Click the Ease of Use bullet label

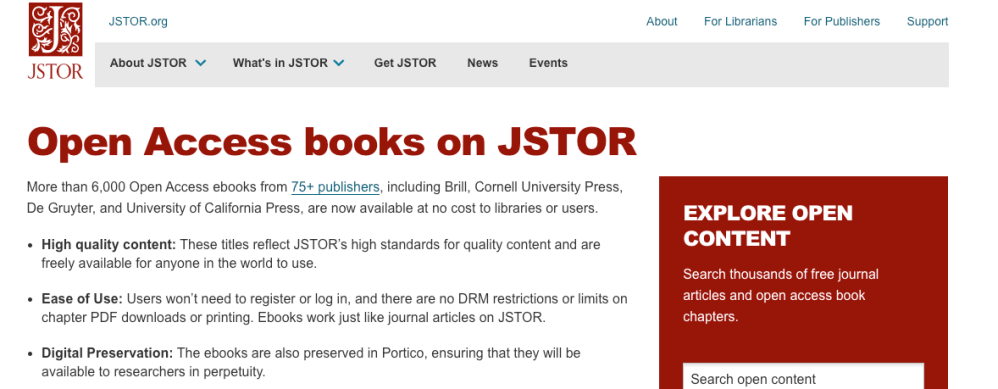point(82,299)
